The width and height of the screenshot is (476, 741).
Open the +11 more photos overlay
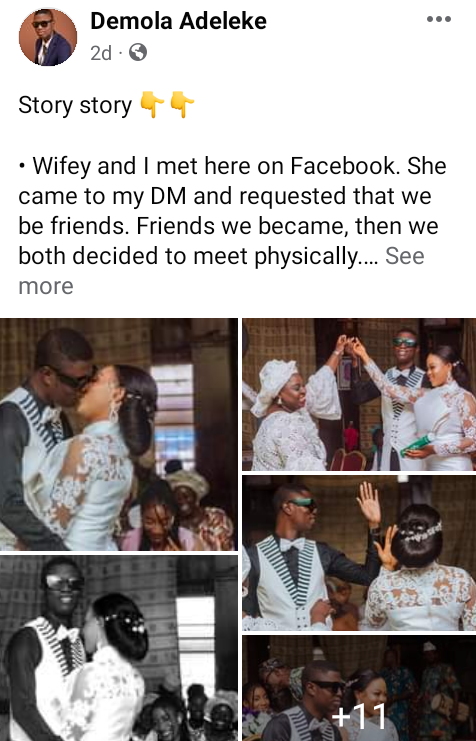click(359, 688)
